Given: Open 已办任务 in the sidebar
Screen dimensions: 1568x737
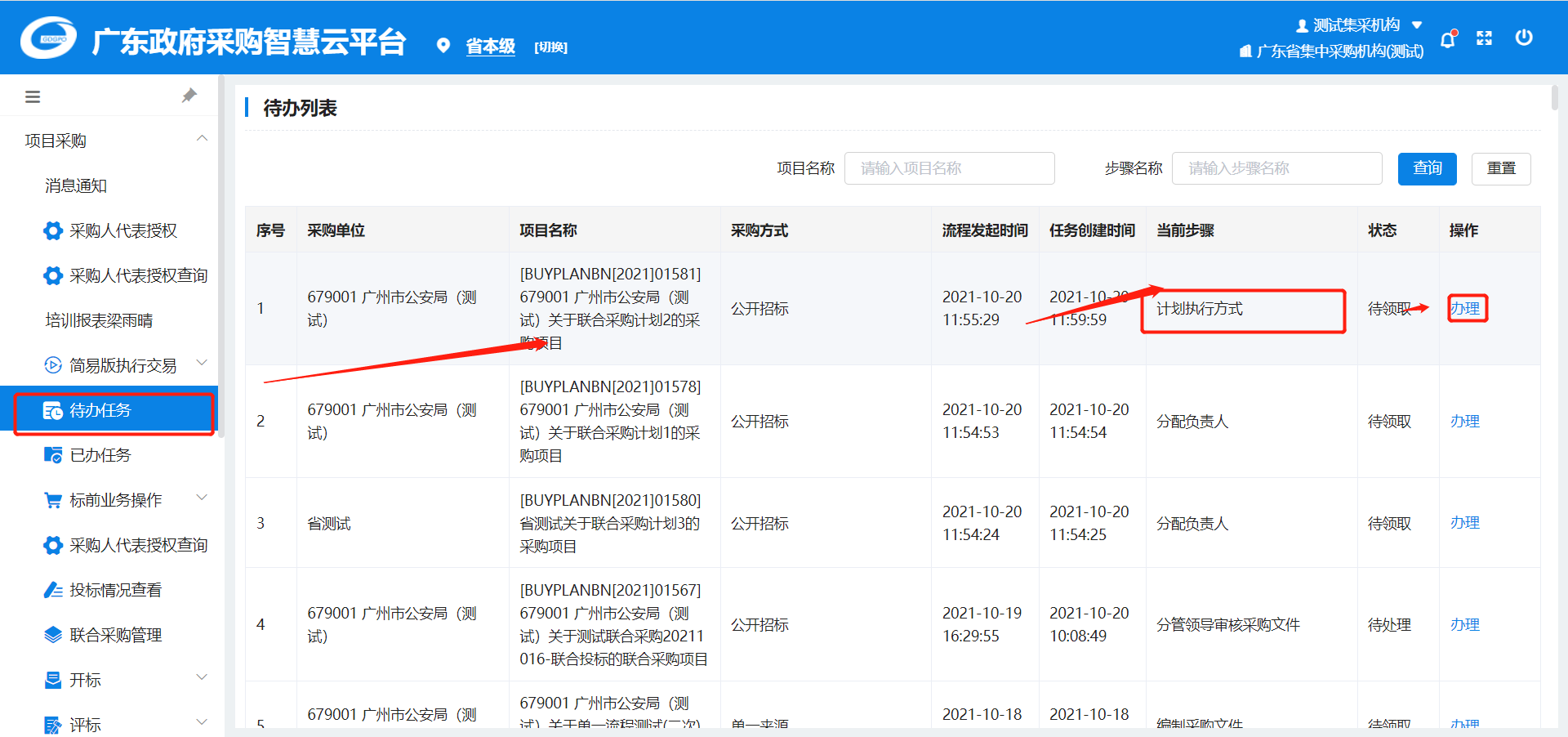Looking at the screenshot, I should (x=100, y=455).
